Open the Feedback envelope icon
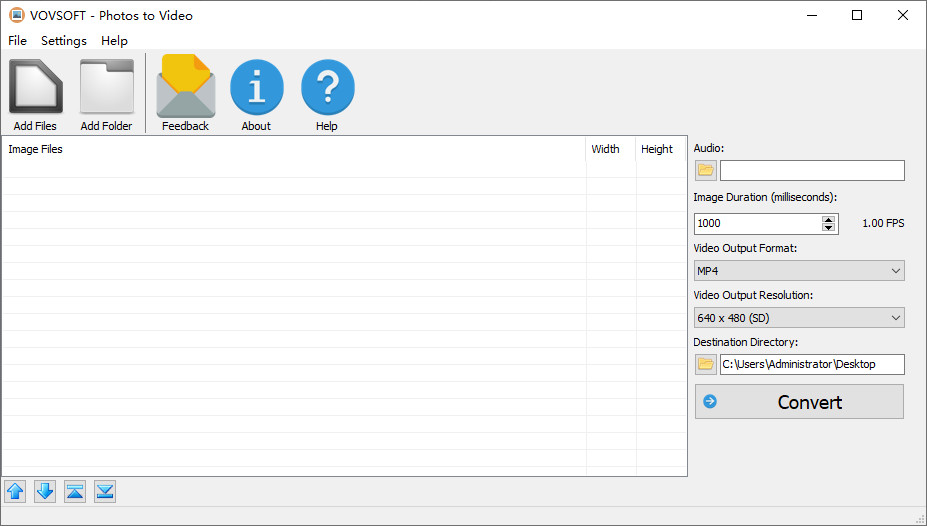 (x=186, y=86)
